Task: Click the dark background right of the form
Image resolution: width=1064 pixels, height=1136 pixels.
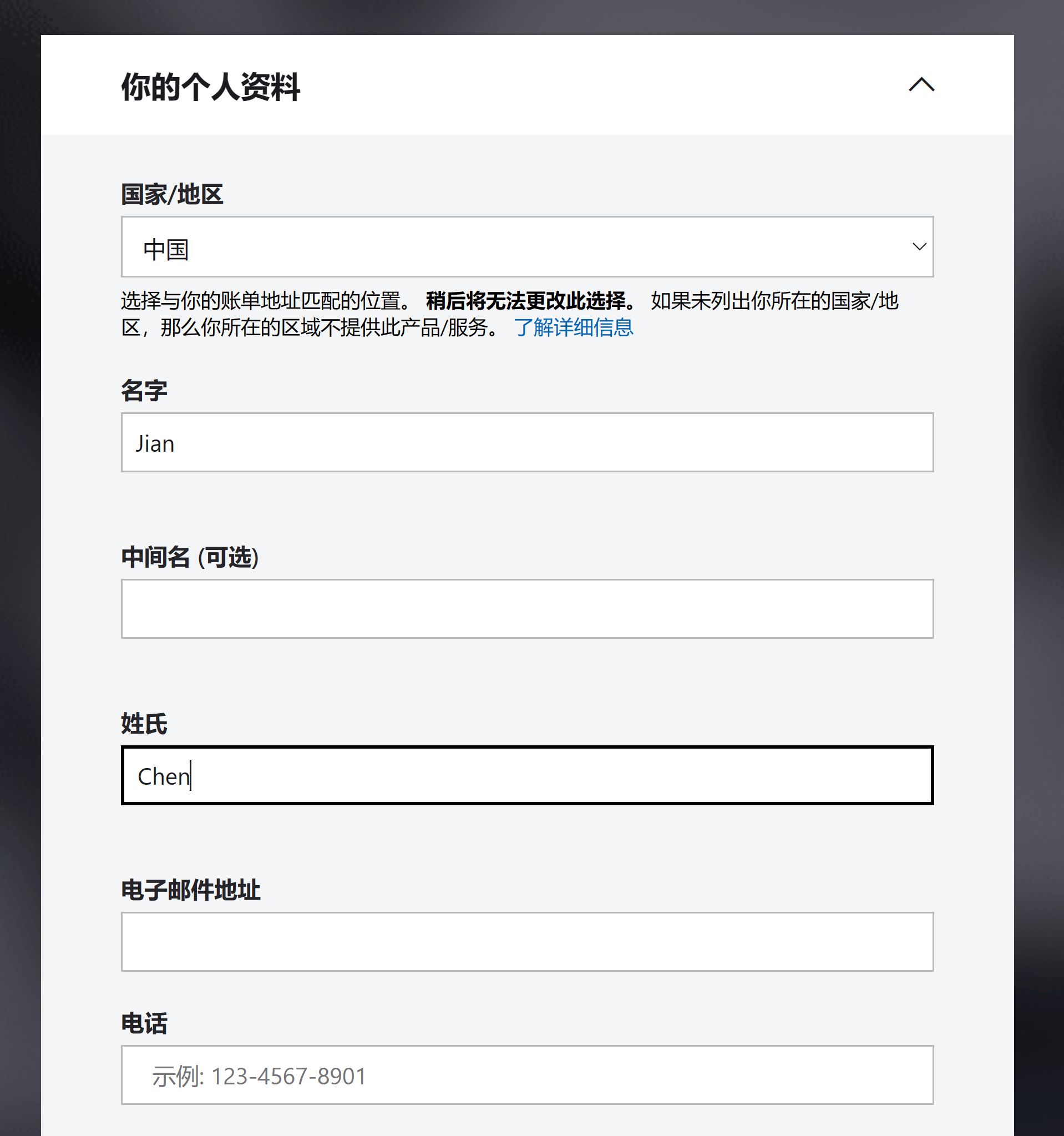Action: pos(1039,572)
